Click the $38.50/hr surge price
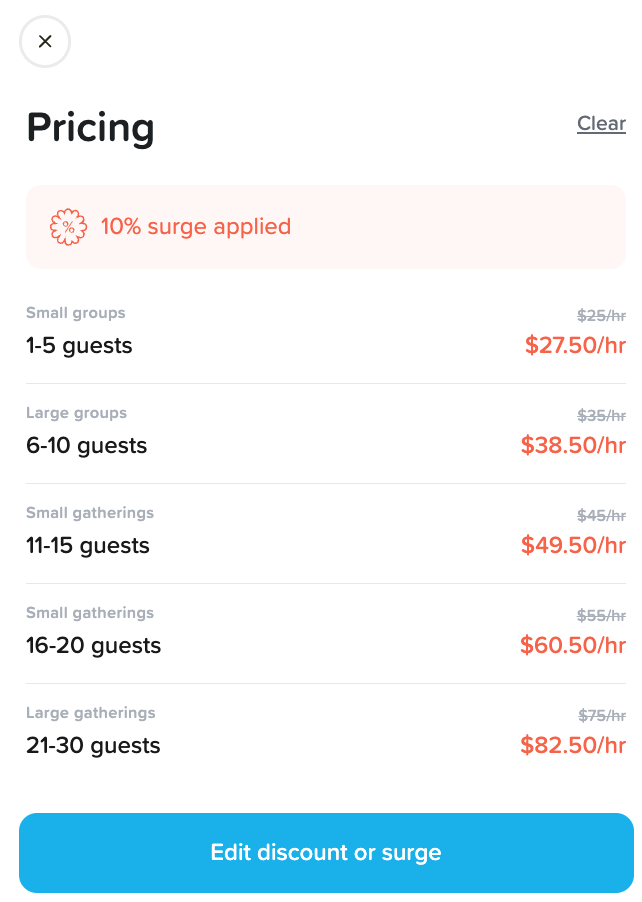Viewport: 642px width, 902px height. pyautogui.click(x=573, y=445)
